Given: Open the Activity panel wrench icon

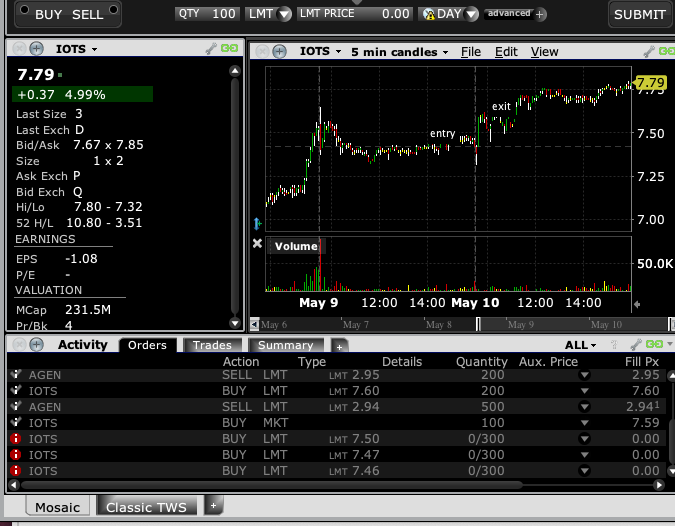Looking at the screenshot, I should click(x=635, y=344).
